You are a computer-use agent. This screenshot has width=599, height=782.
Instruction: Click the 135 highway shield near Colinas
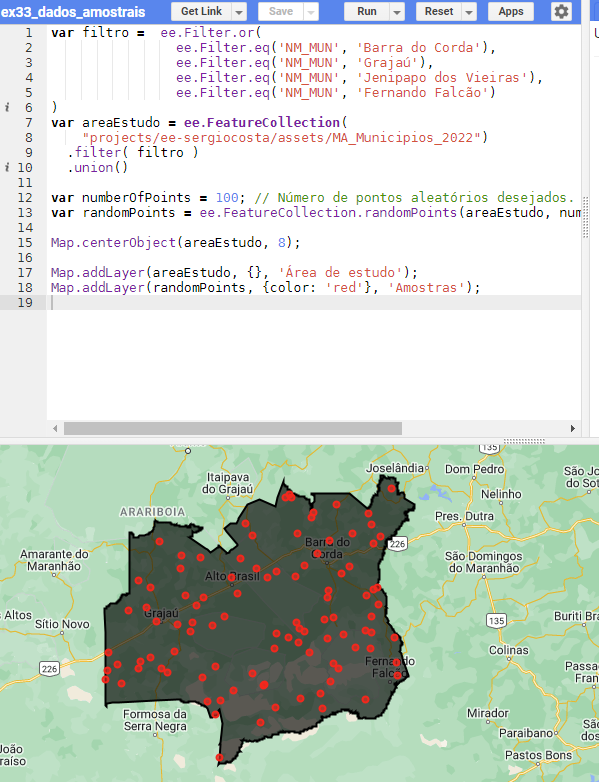point(496,620)
